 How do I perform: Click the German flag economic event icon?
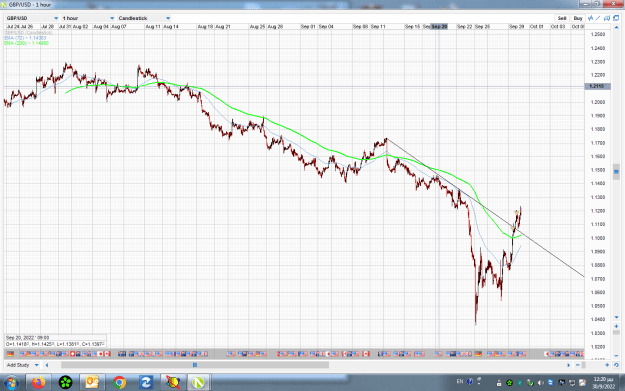coord(10,354)
